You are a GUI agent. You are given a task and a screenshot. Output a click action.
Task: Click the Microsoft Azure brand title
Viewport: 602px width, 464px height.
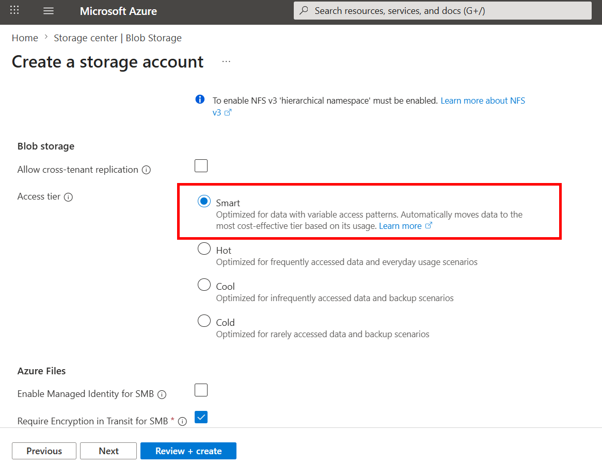point(118,11)
